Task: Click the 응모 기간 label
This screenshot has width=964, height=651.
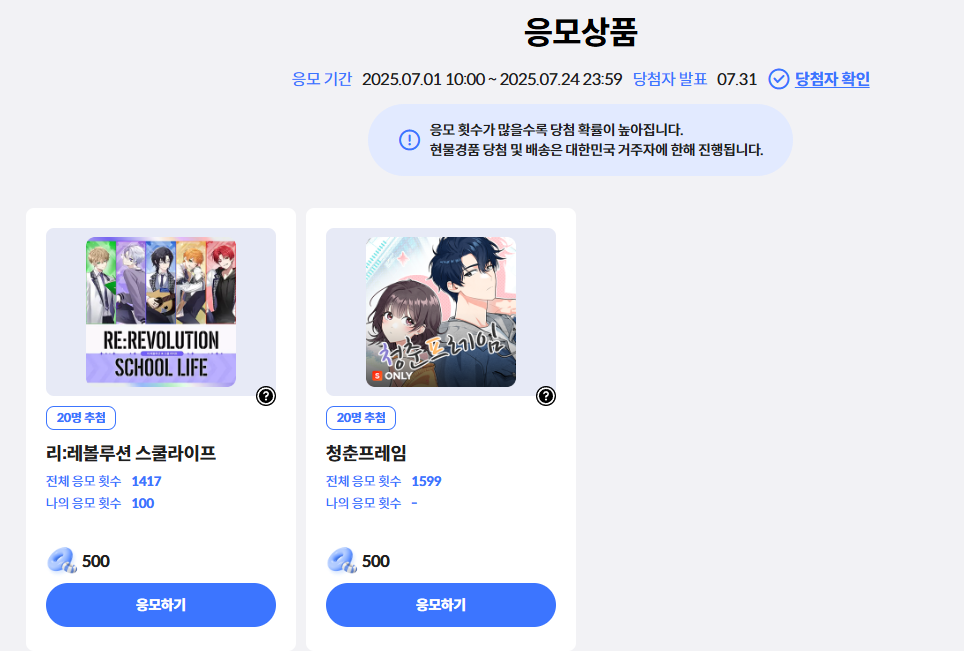Action: 322,79
